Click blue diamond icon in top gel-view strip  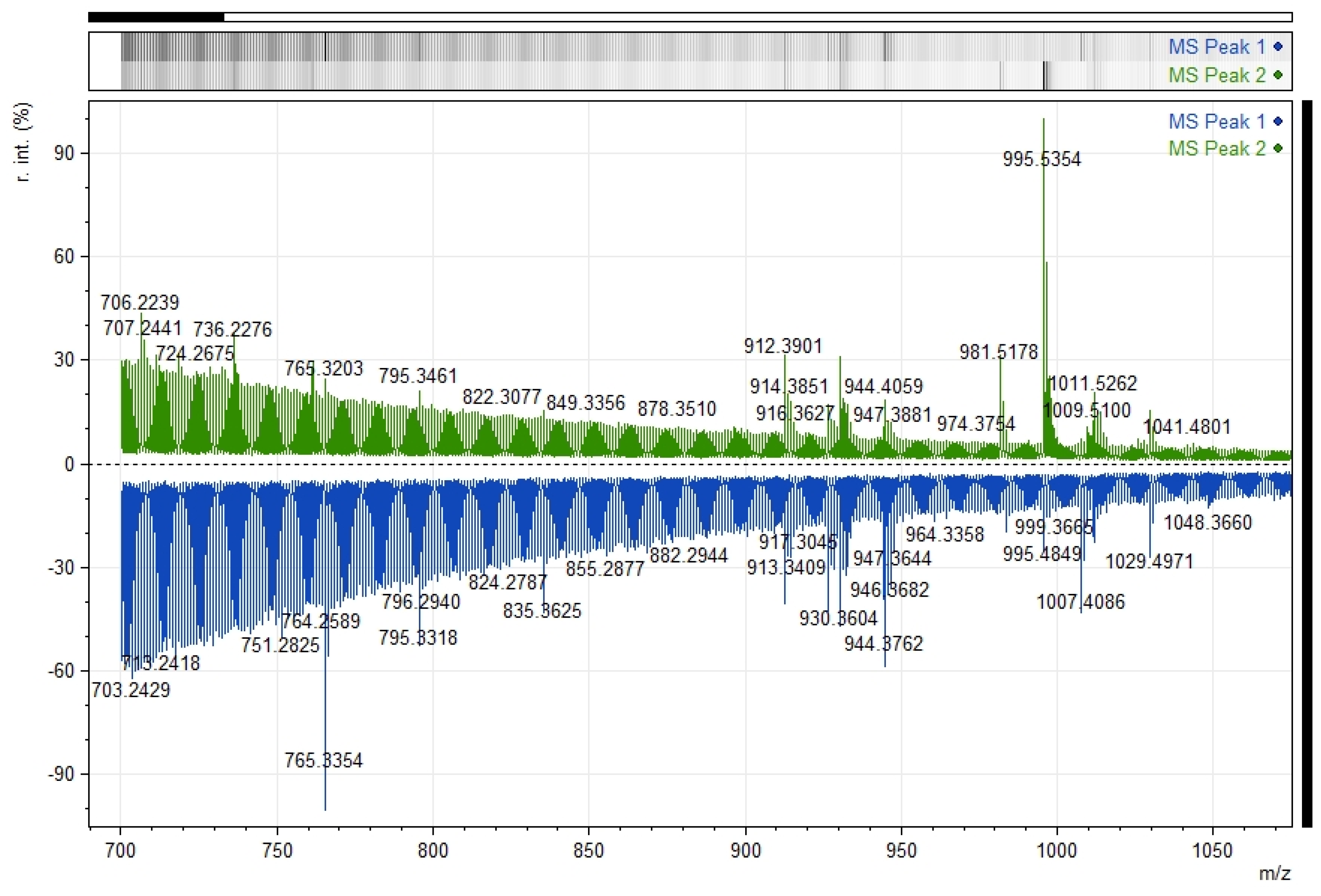[1278, 47]
